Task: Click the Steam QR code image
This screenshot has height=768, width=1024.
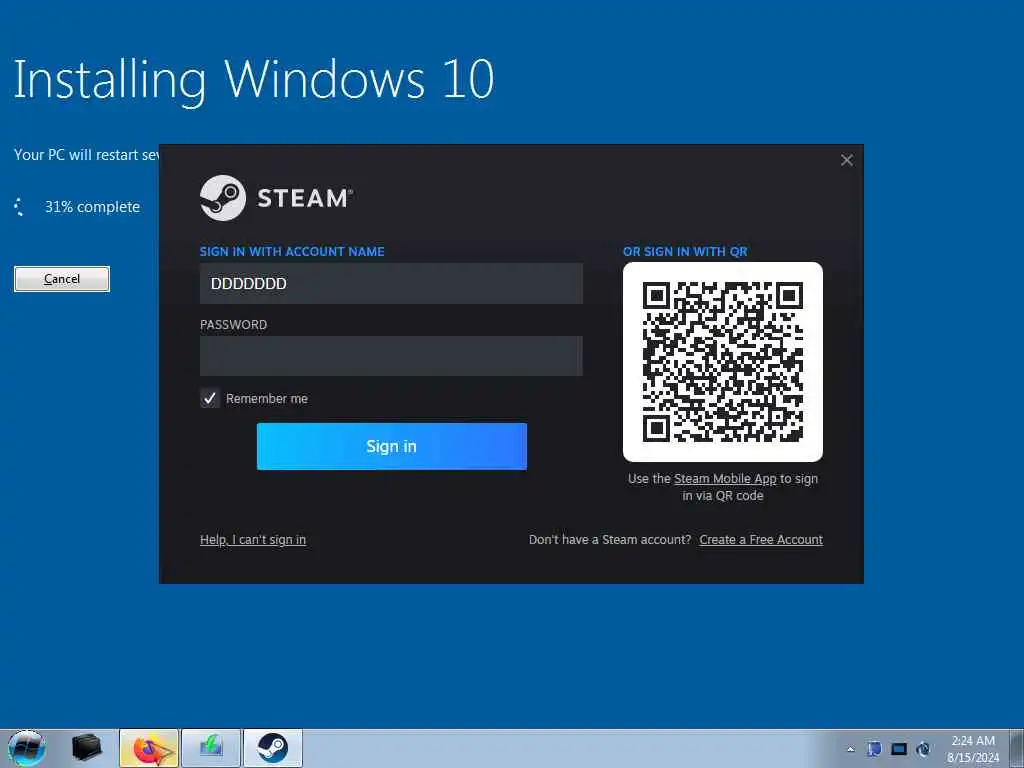Action: tap(723, 362)
